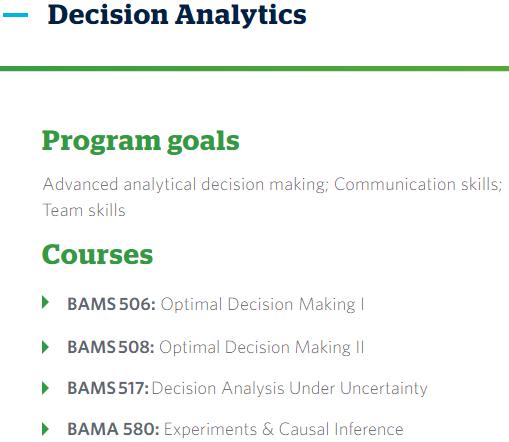Screen dimensions: 509x442
Task: Open Experiments & Causal Inference course
Action: pyautogui.click(x=284, y=429)
